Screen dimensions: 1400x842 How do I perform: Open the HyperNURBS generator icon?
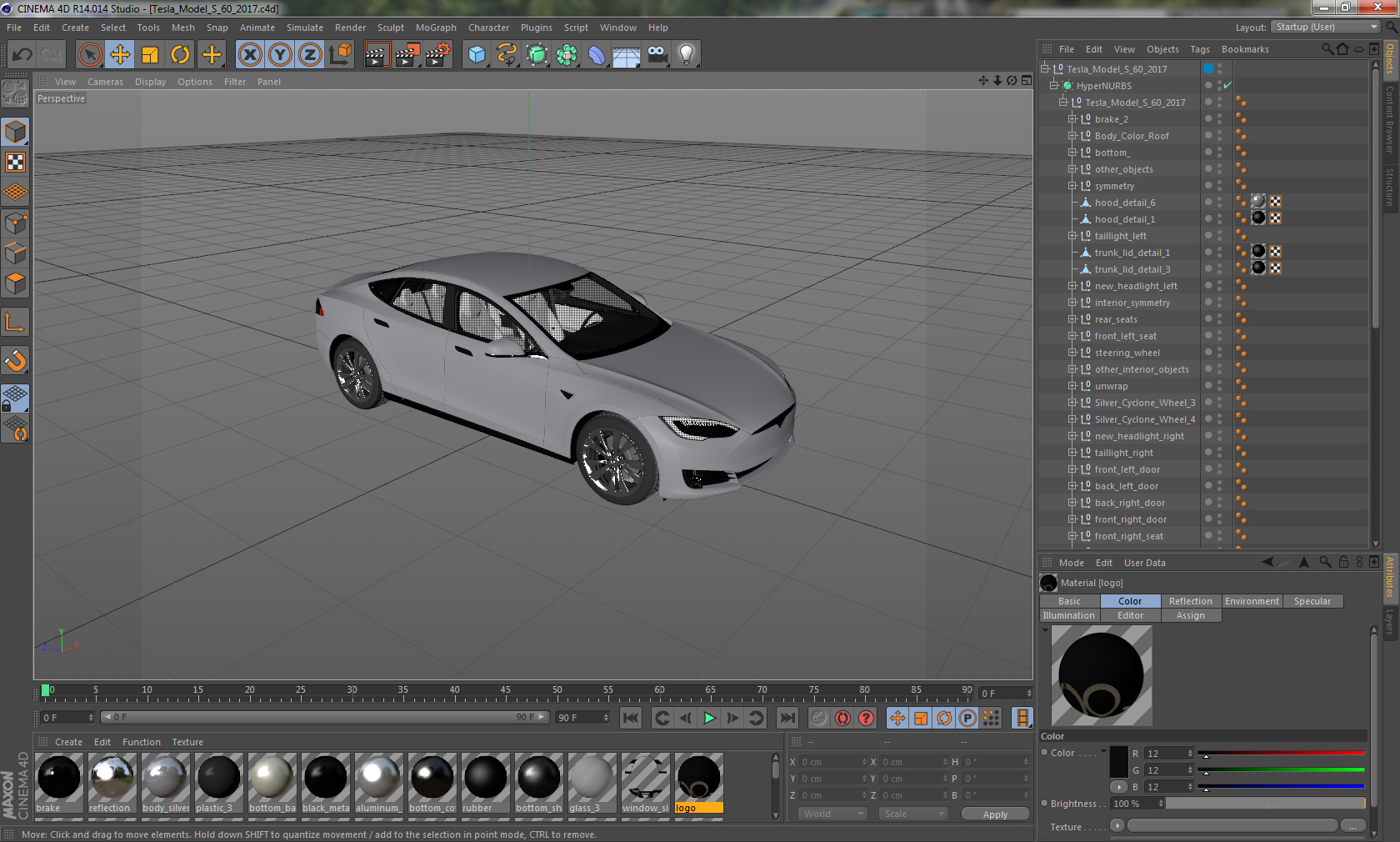click(537, 55)
